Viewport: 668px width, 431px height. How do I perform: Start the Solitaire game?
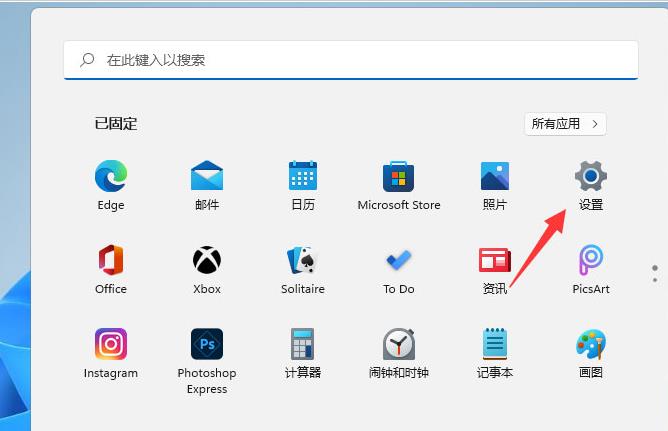tap(302, 269)
